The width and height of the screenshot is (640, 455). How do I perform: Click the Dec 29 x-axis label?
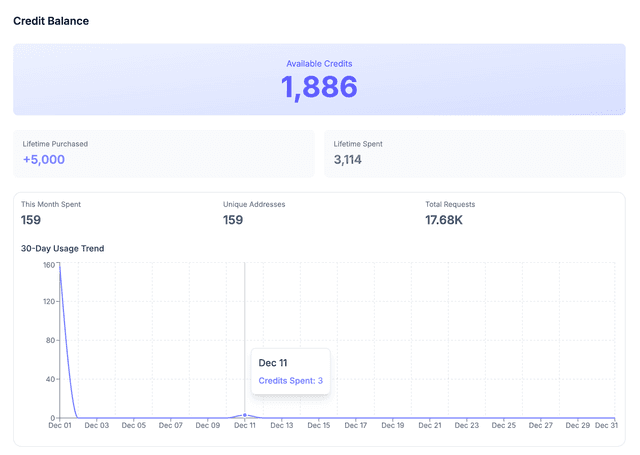[578, 425]
